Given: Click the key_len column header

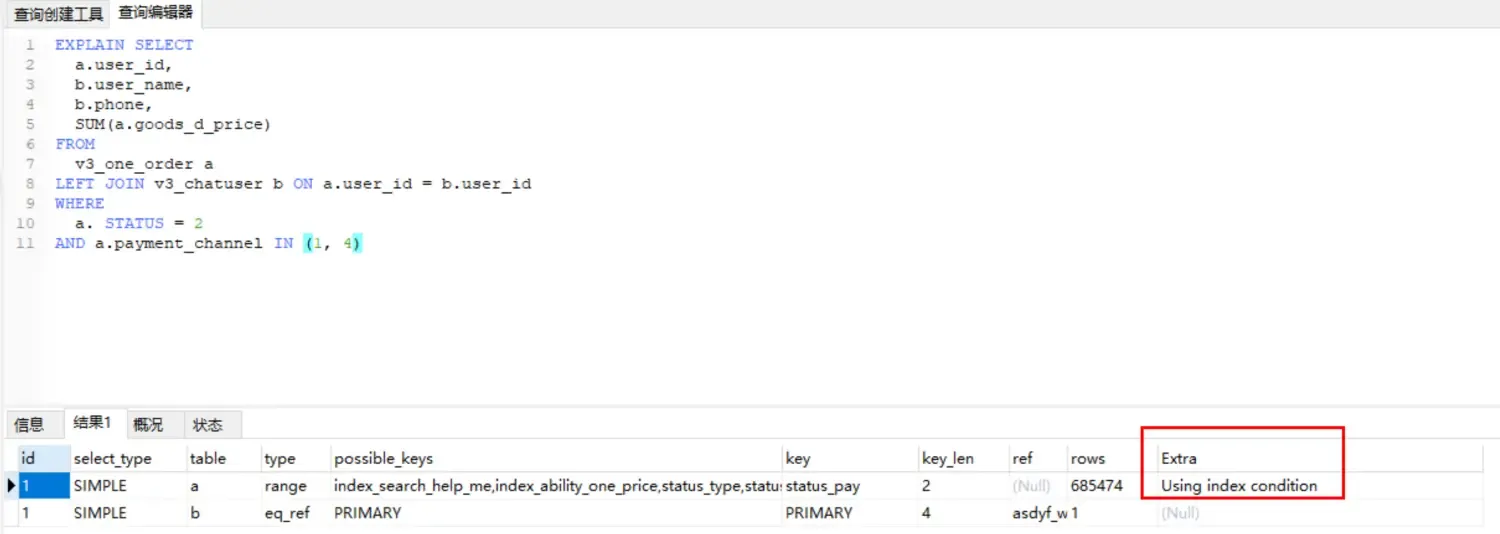Looking at the screenshot, I should tap(947, 459).
